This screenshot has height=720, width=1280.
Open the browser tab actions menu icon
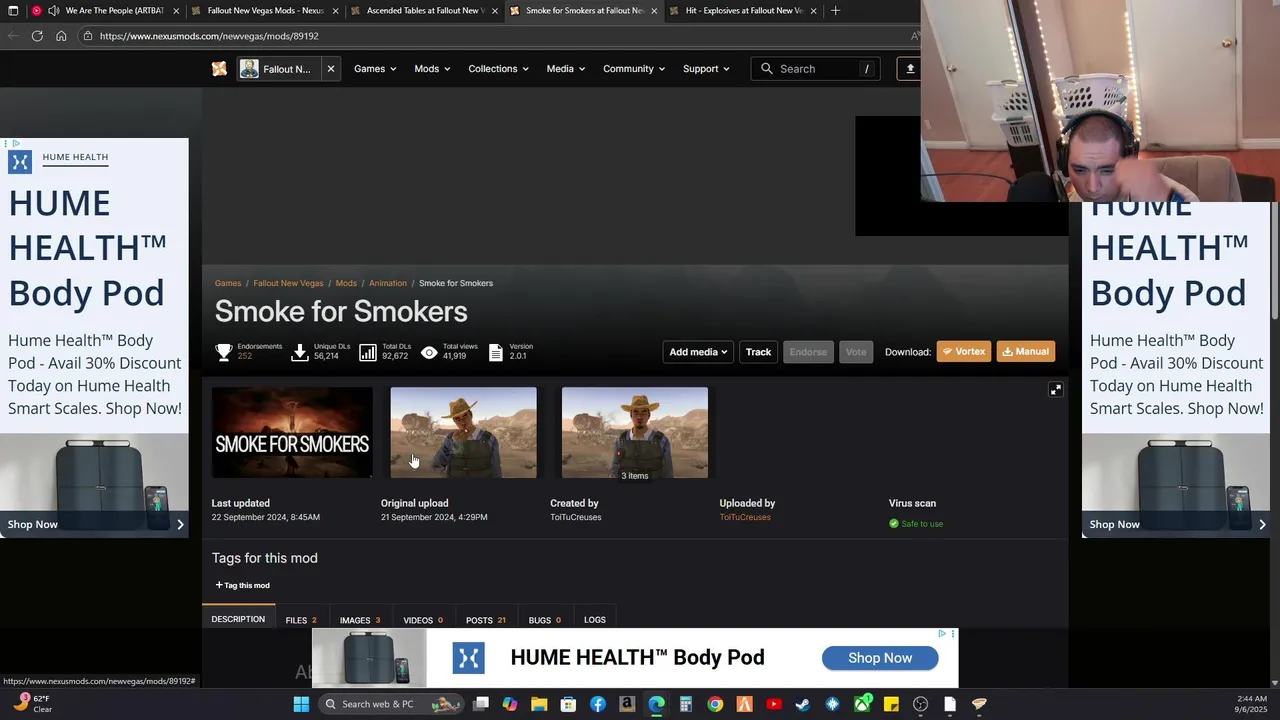[14, 10]
